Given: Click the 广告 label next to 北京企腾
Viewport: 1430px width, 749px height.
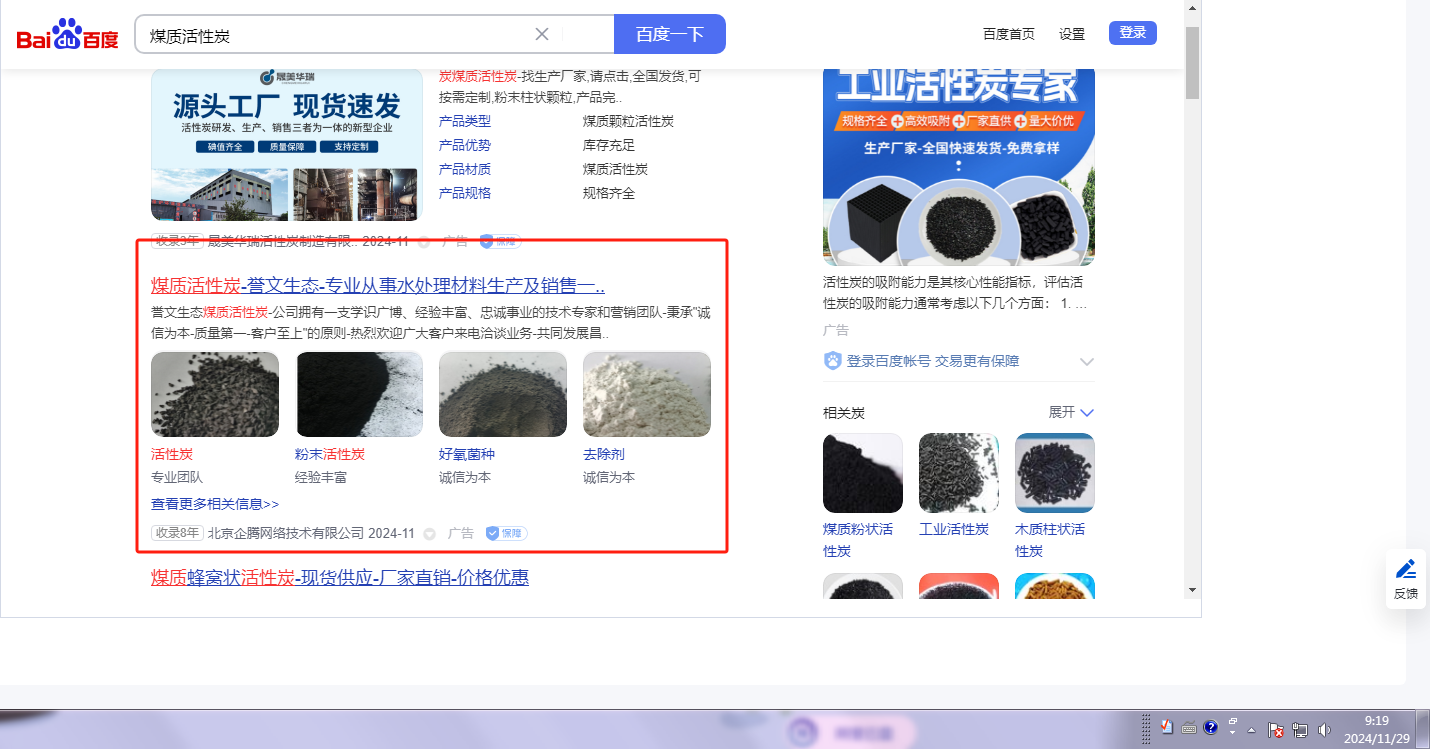Looking at the screenshot, I should pos(461,533).
